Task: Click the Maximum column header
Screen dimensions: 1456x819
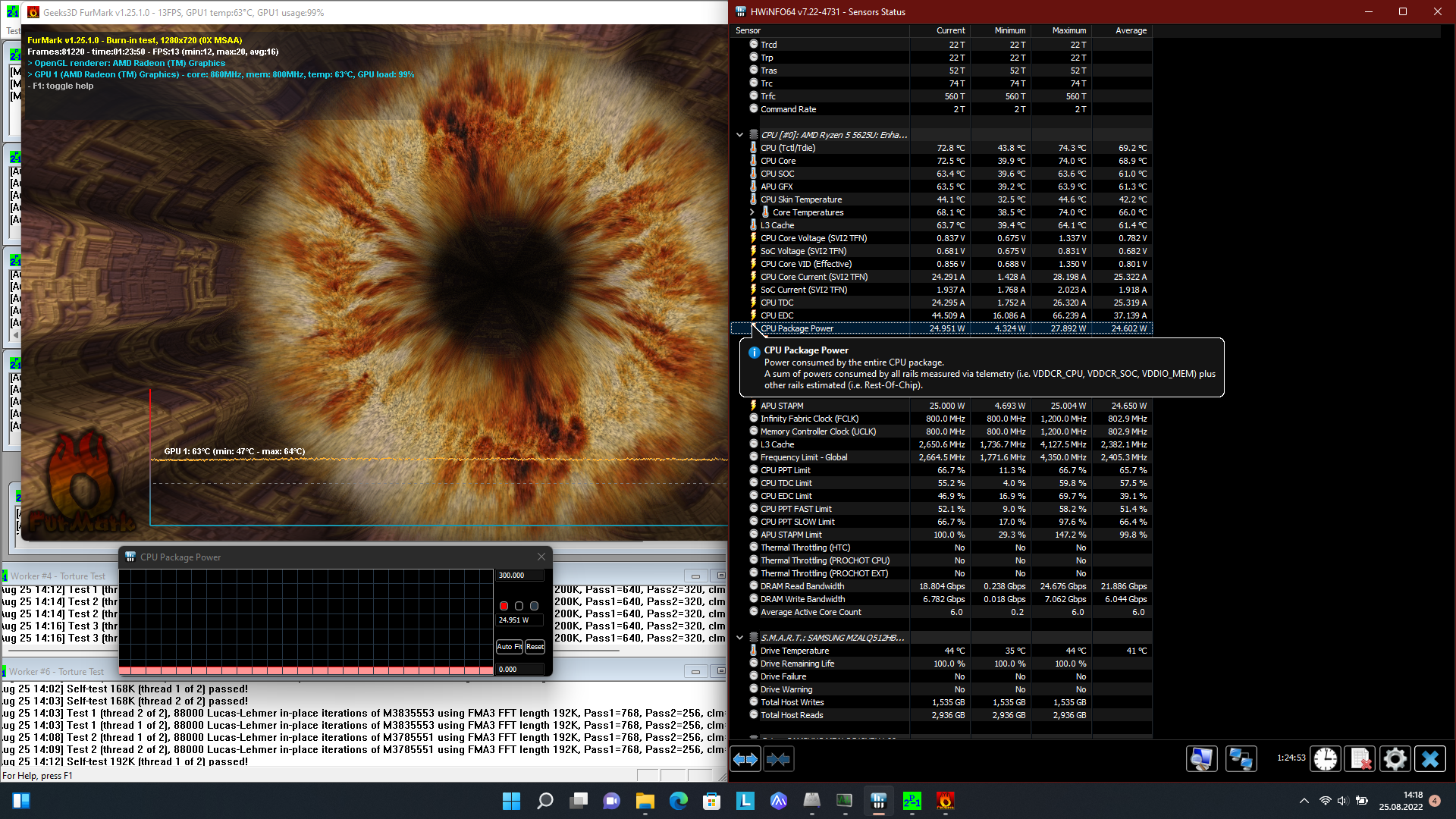Action: [x=1068, y=30]
